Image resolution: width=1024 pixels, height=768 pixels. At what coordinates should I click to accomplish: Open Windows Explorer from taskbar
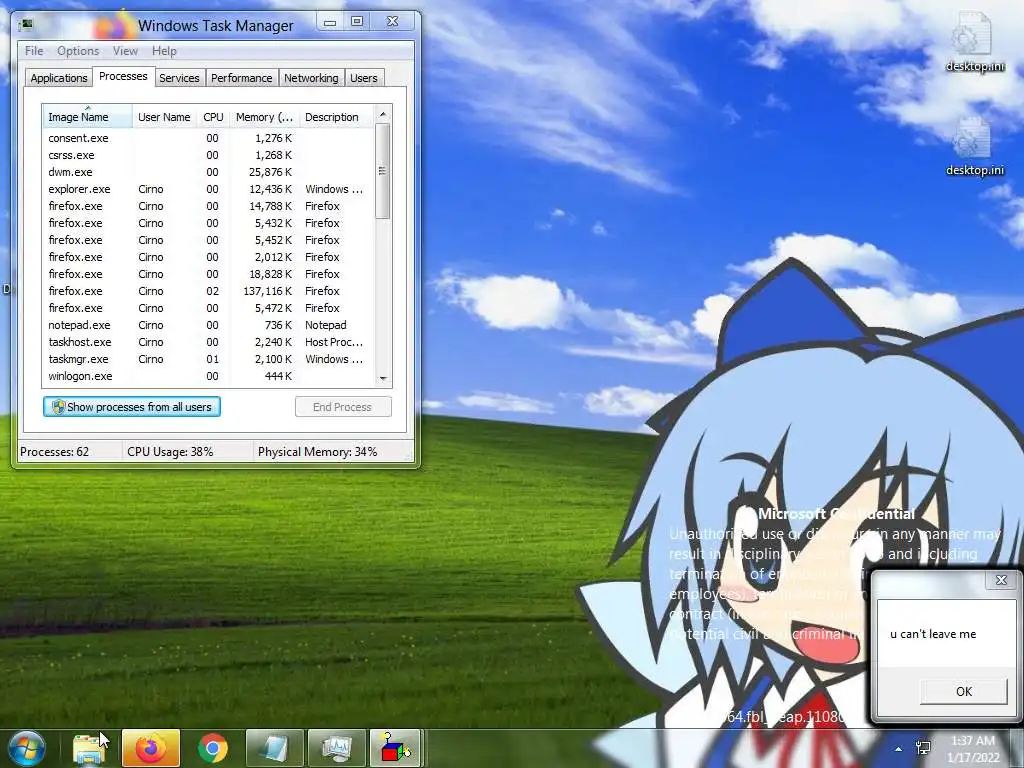(89, 748)
